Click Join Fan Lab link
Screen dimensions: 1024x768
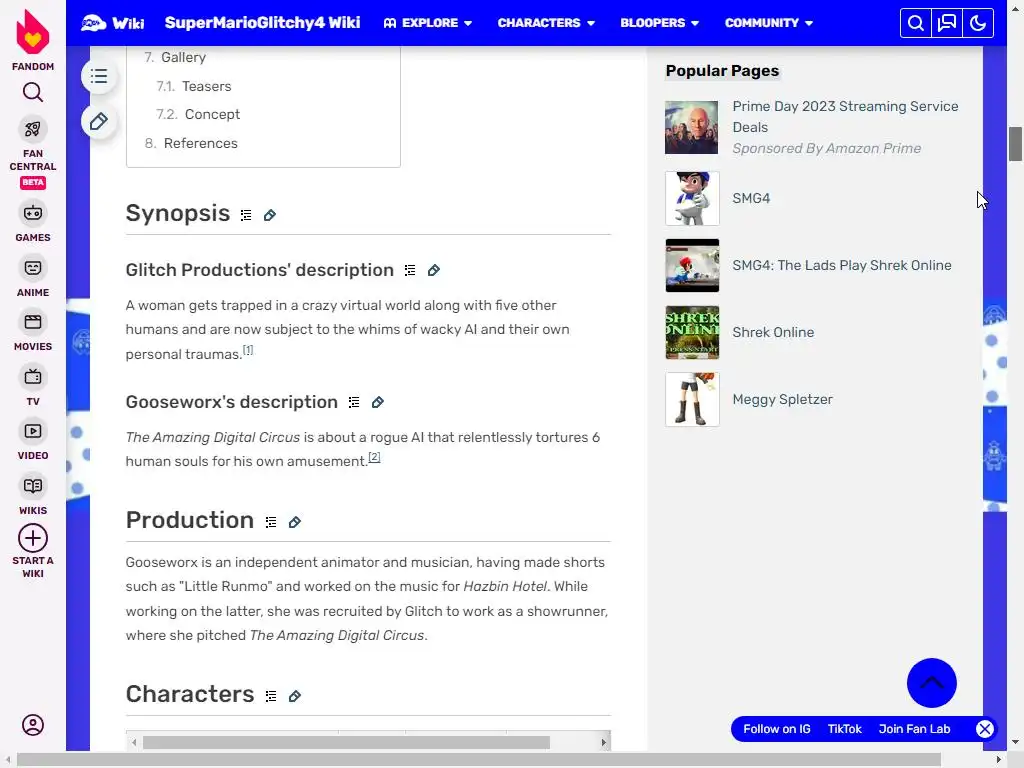[x=914, y=729]
